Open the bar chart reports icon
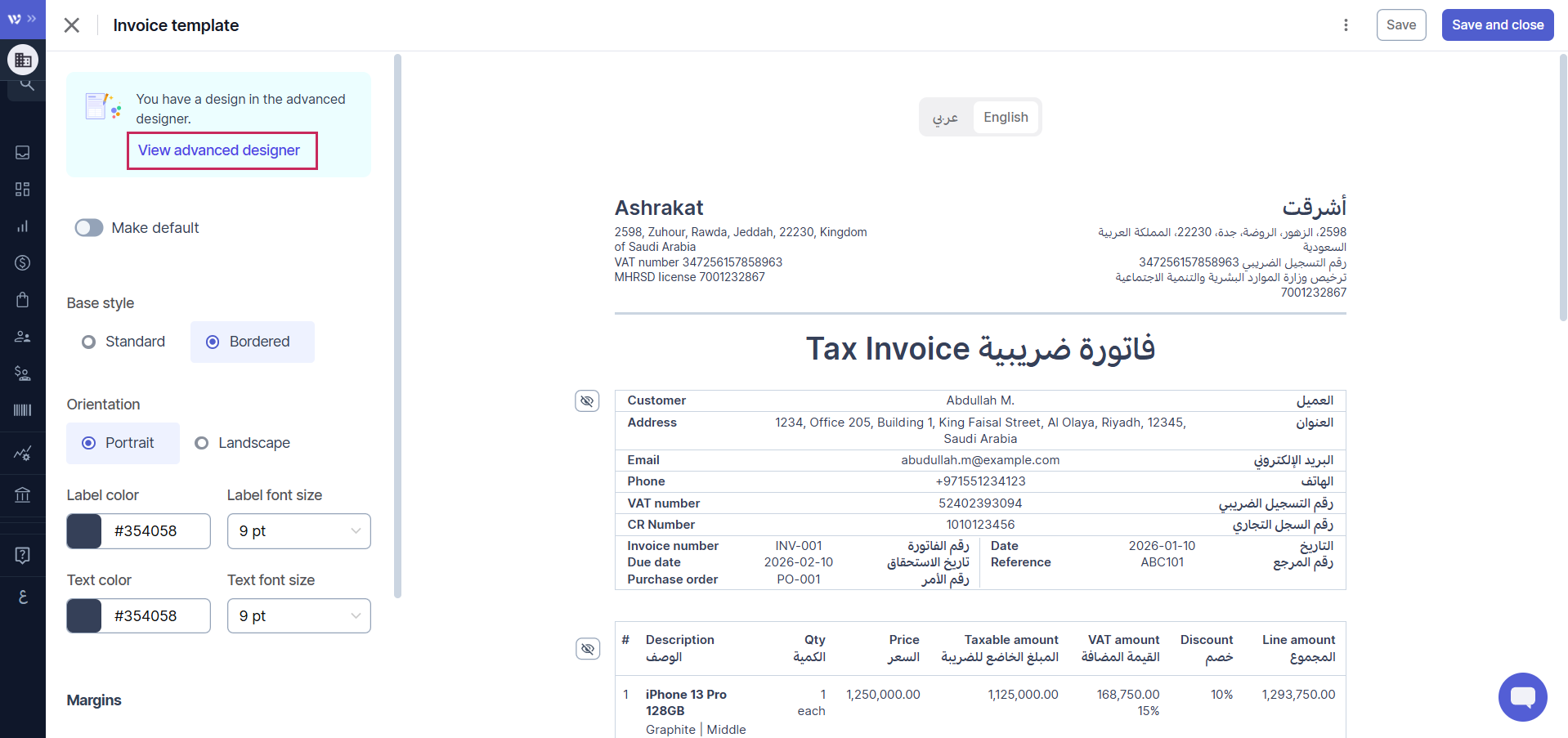Image resolution: width=1568 pixels, height=738 pixels. click(x=23, y=226)
